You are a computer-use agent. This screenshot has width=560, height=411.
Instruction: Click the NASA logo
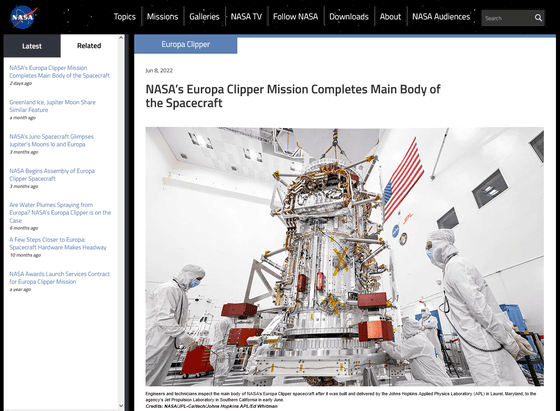[23, 17]
